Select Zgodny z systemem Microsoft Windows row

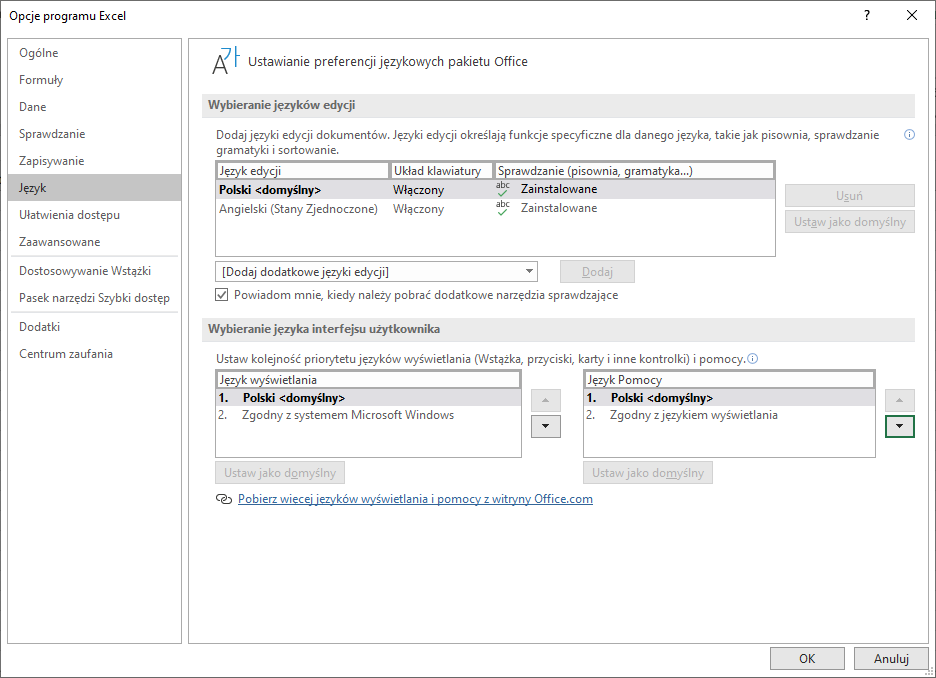point(368,415)
